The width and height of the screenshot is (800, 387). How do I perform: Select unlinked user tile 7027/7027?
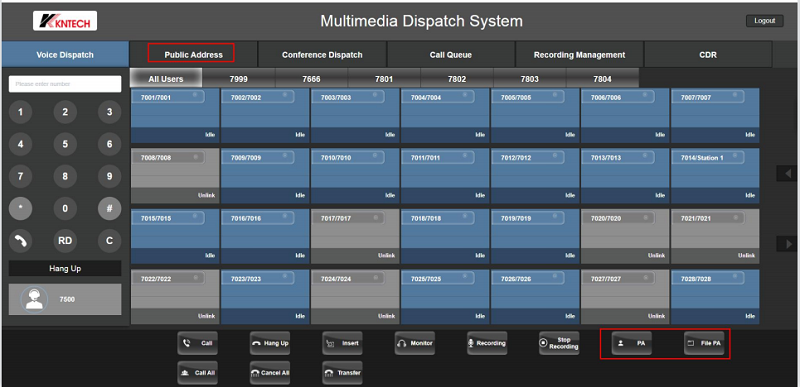point(625,297)
